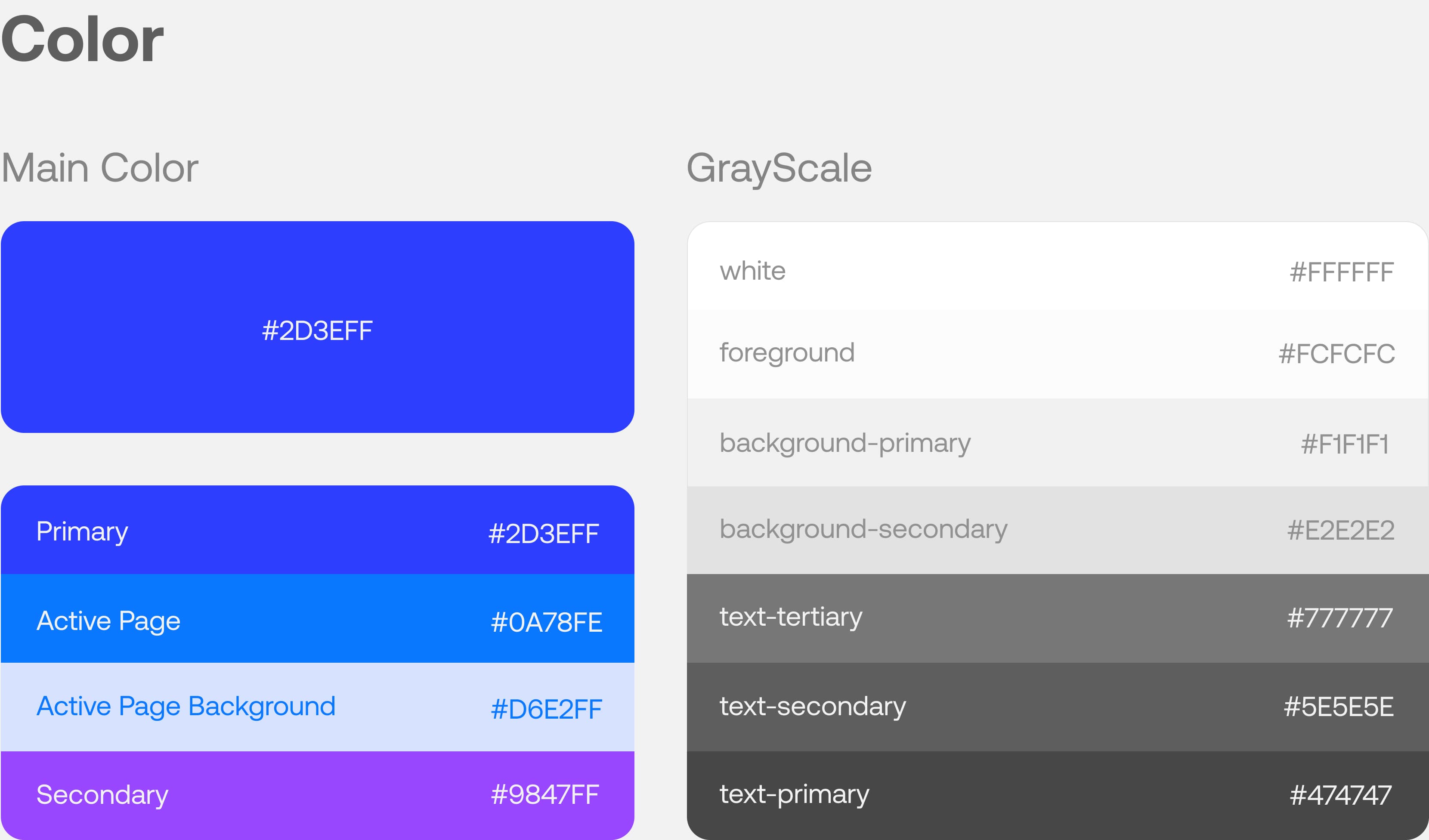Screen dimensions: 1429x840
Task: Select the Active Page swatch row
Action: click(x=318, y=619)
